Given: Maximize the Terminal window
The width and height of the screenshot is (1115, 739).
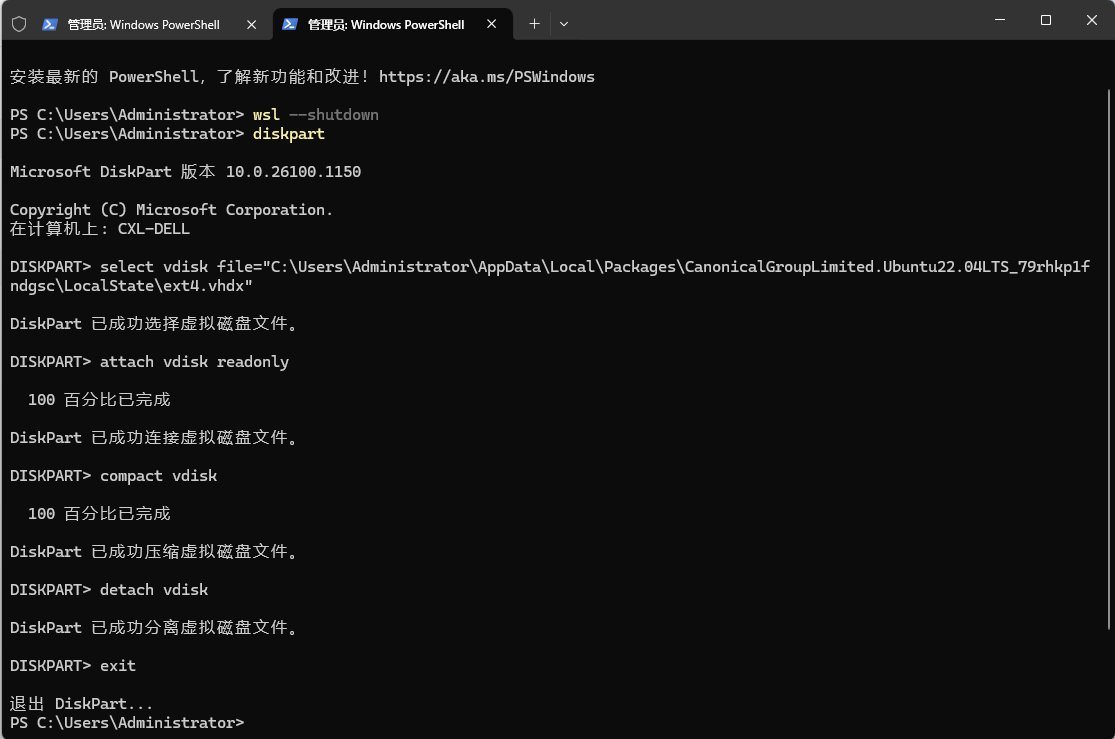Looking at the screenshot, I should [1045, 20].
